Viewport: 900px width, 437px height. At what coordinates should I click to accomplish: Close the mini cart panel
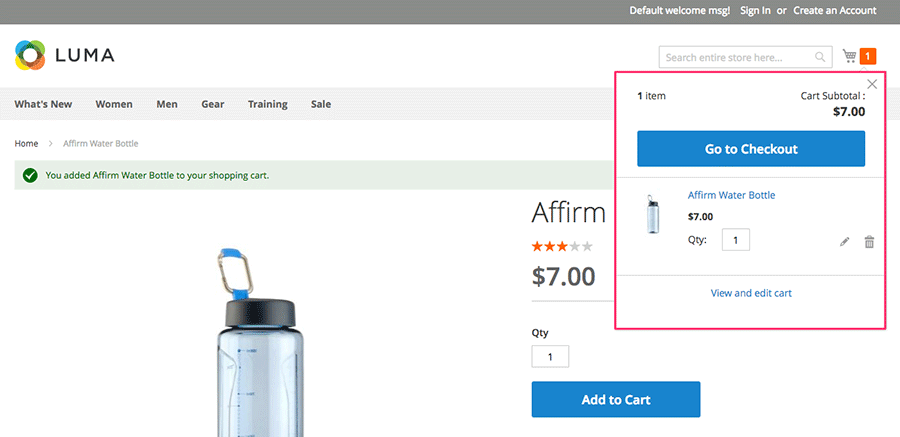pos(872,84)
